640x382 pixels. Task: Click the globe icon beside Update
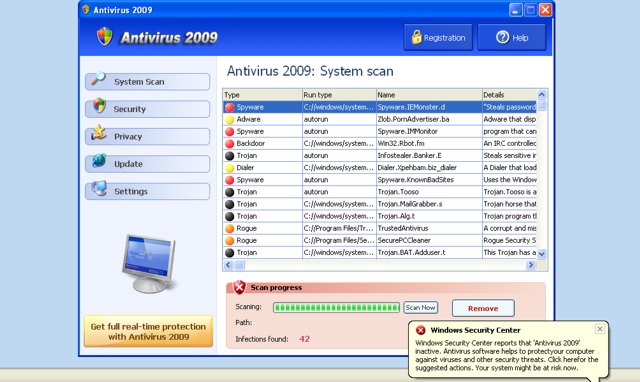point(99,160)
